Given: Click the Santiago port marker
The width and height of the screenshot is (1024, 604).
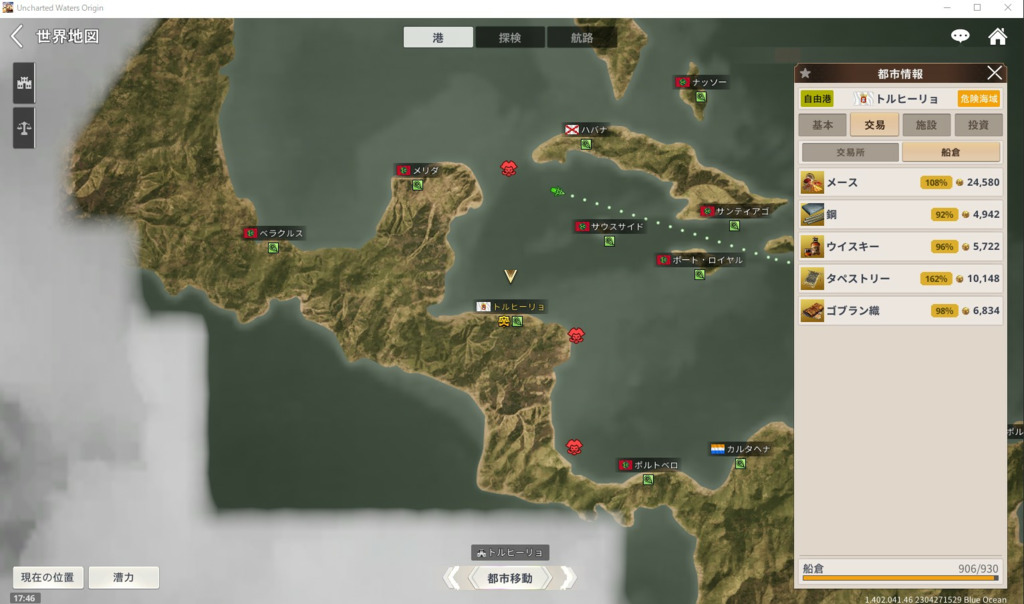Looking at the screenshot, I should tap(734, 226).
